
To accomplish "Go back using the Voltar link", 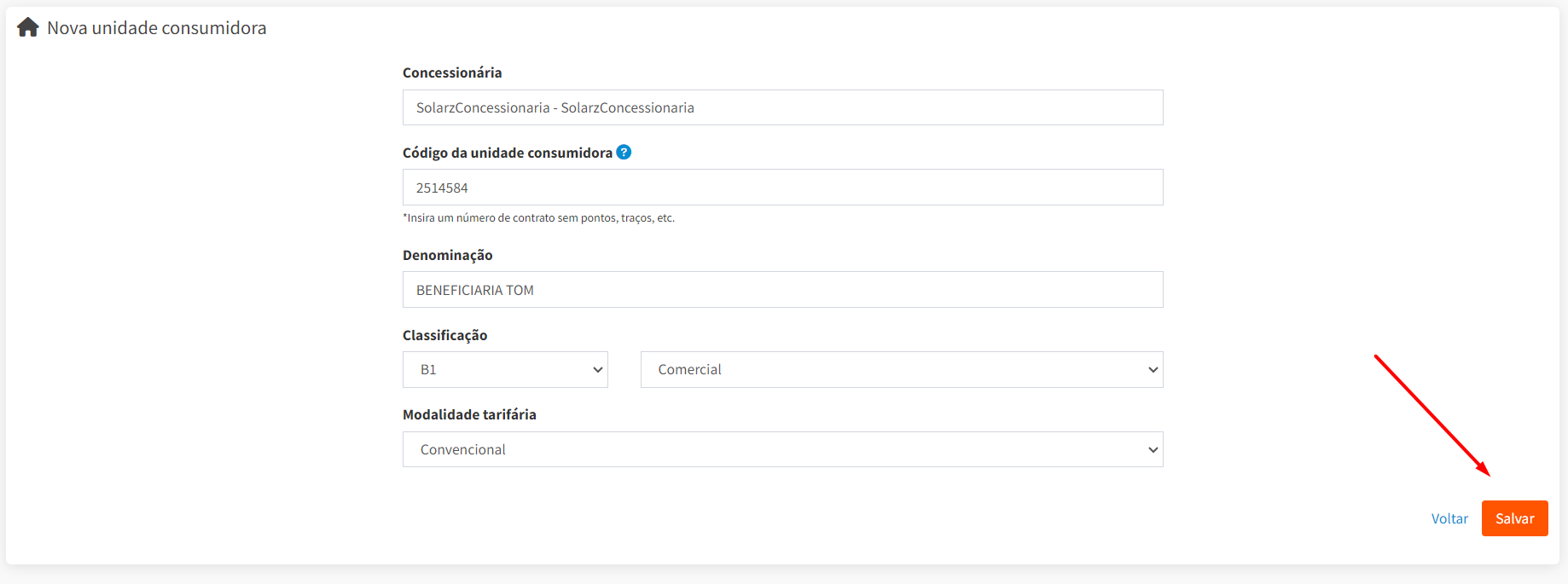I will point(1449,518).
